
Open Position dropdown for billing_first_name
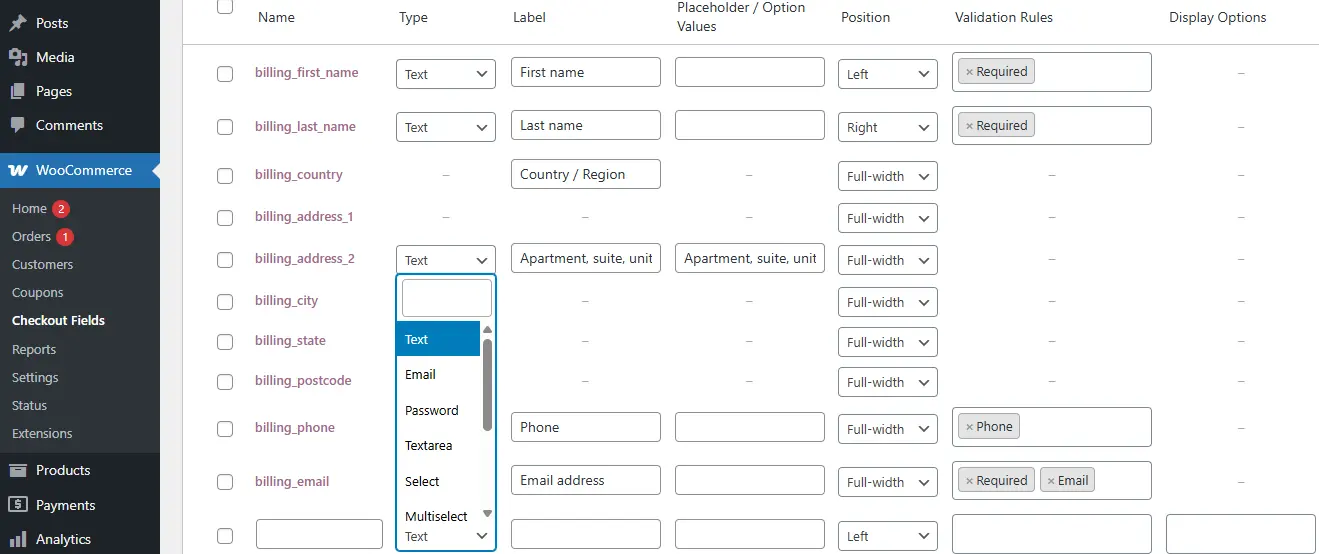(x=888, y=74)
